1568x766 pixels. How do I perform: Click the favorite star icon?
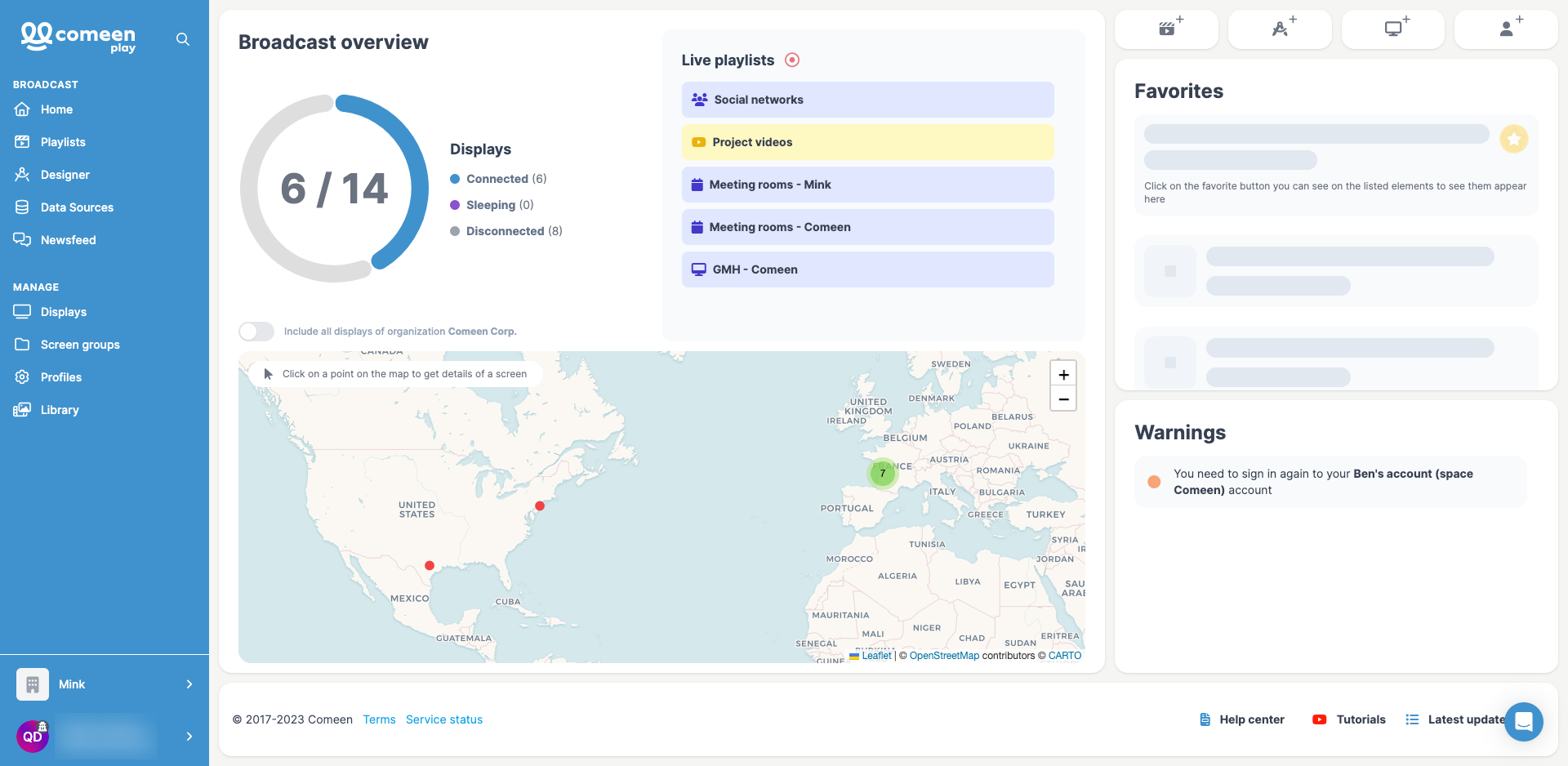tap(1514, 139)
